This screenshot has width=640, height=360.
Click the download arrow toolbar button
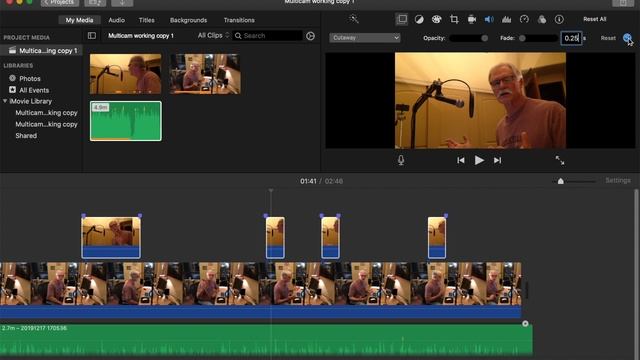(x=122, y=3)
